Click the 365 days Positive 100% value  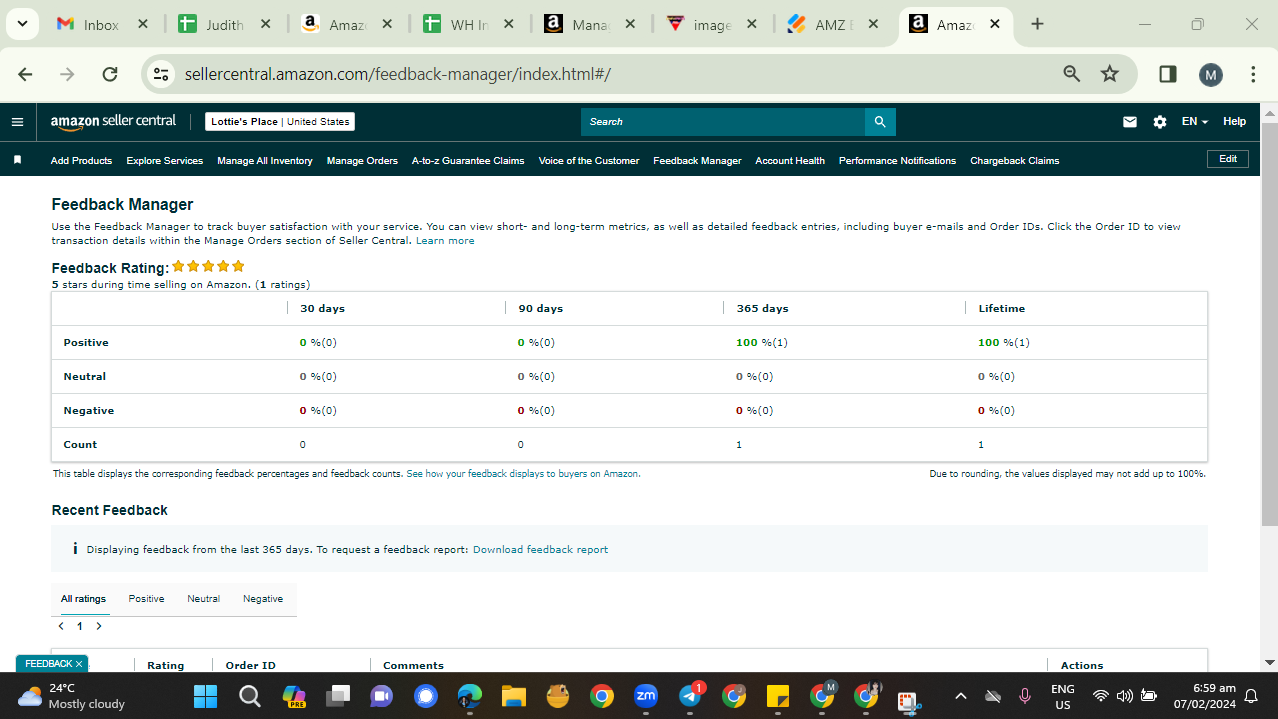762,343
